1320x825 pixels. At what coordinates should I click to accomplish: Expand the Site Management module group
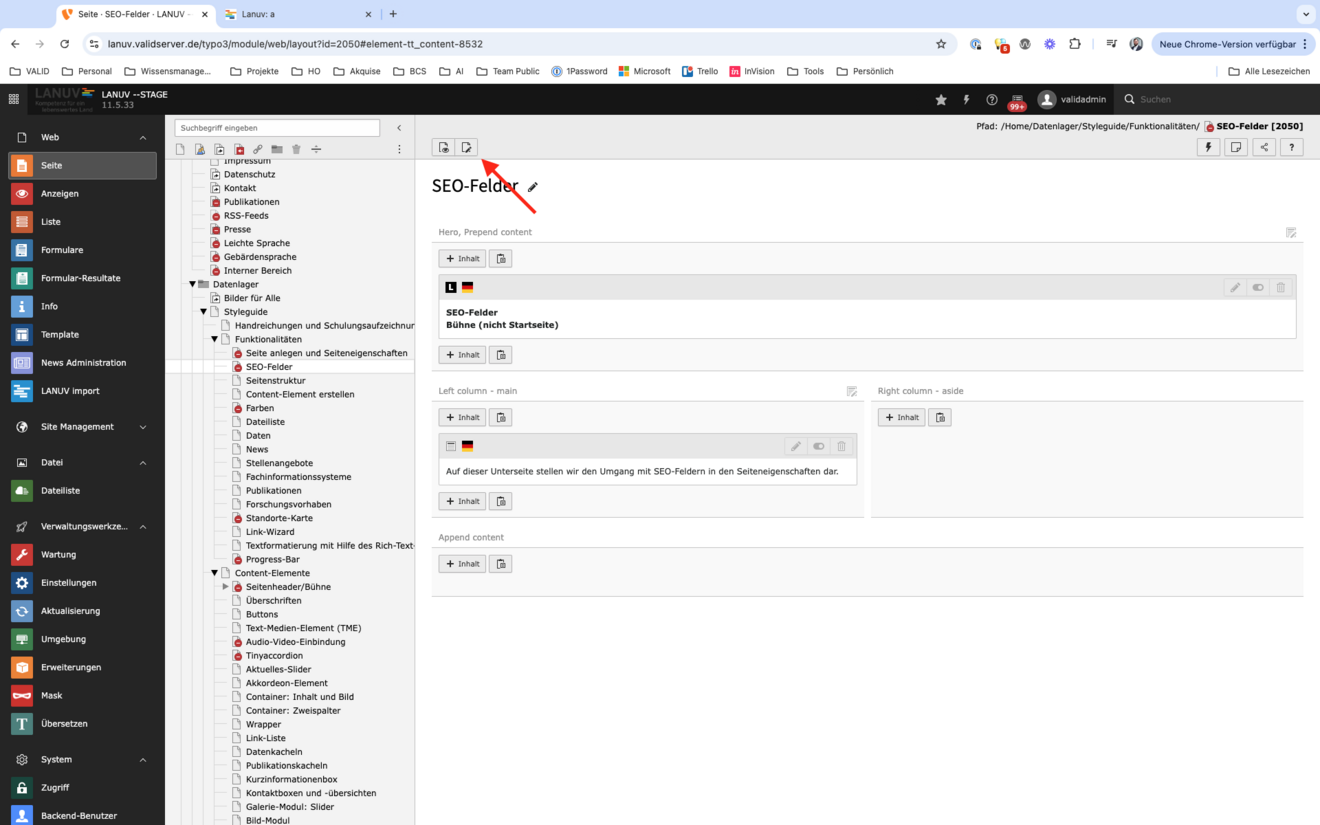point(143,427)
